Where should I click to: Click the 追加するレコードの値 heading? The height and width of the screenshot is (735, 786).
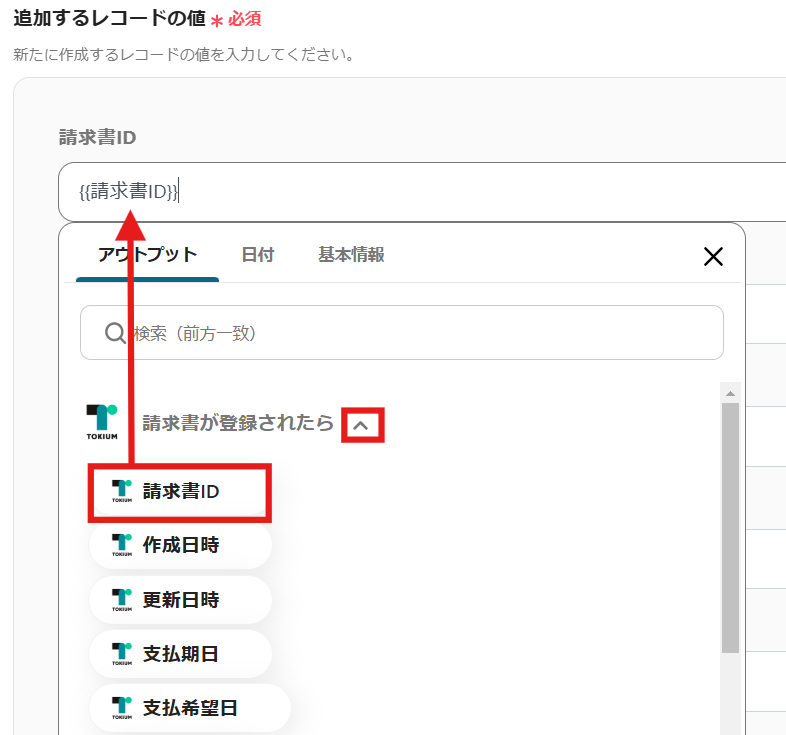pyautogui.click(x=109, y=19)
